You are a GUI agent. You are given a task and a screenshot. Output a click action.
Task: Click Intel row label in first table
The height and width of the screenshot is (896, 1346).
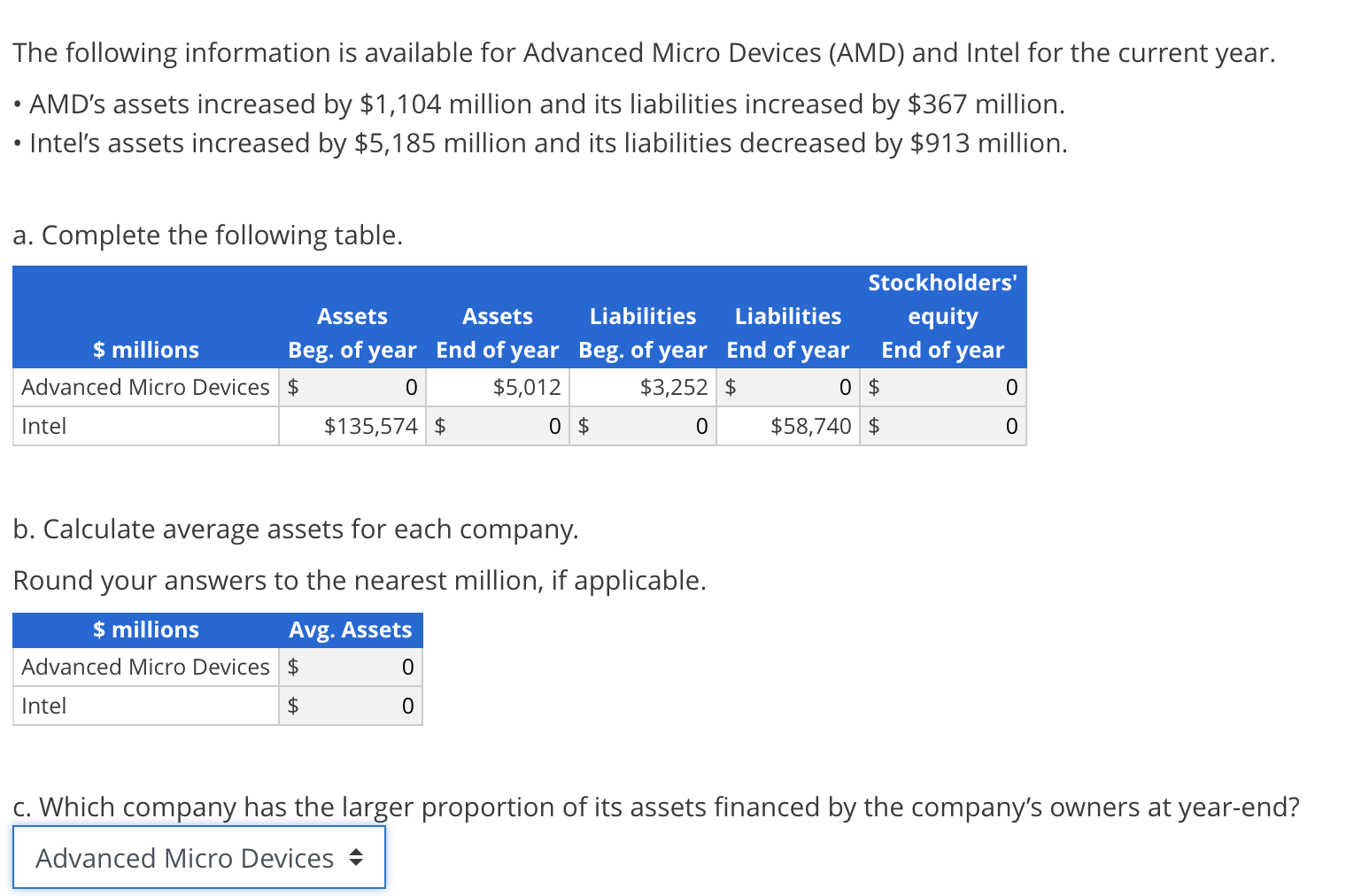(43, 426)
